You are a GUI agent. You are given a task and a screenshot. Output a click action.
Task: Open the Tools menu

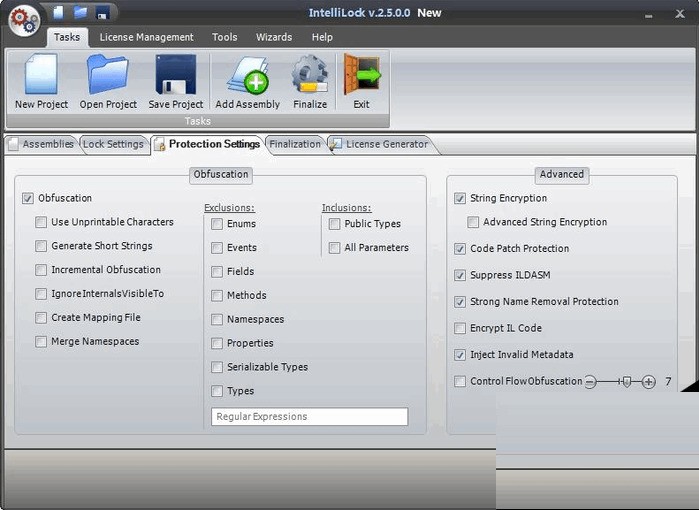[x=225, y=37]
